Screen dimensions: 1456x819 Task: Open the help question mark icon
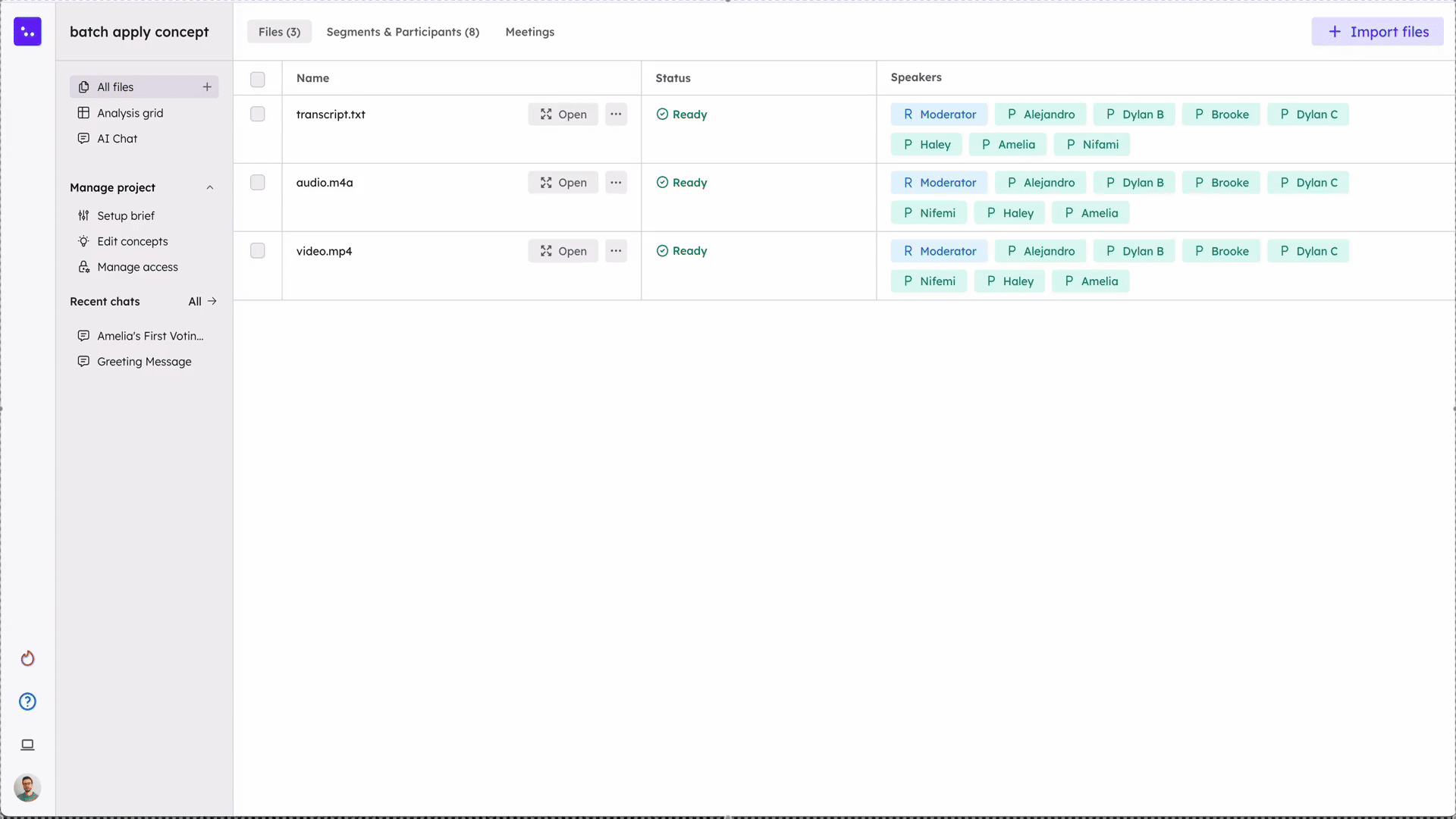click(x=27, y=701)
